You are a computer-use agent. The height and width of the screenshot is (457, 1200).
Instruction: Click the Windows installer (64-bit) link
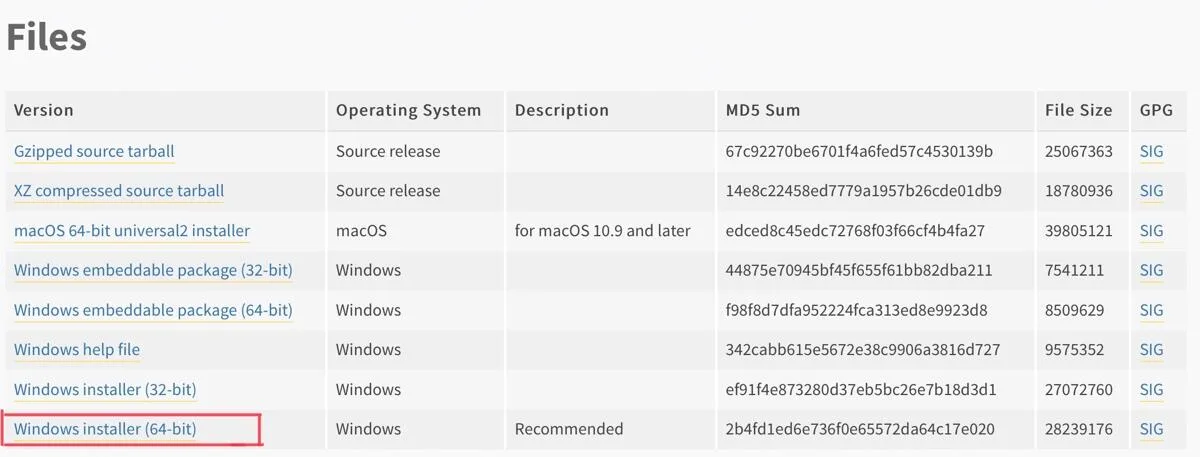pyautogui.click(x=105, y=429)
